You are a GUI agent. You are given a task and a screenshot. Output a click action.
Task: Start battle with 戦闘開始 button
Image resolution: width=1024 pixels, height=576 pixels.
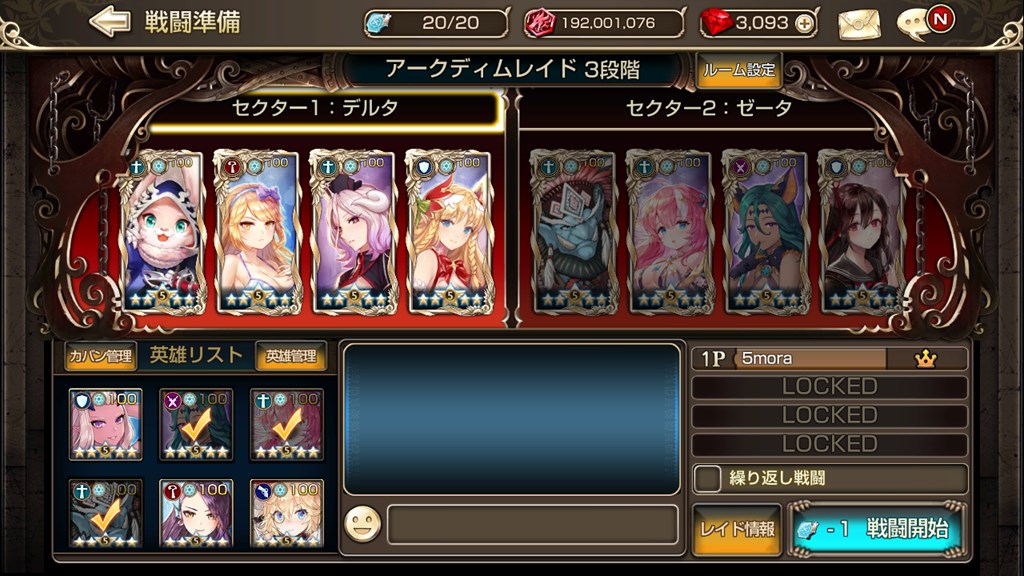click(x=876, y=529)
